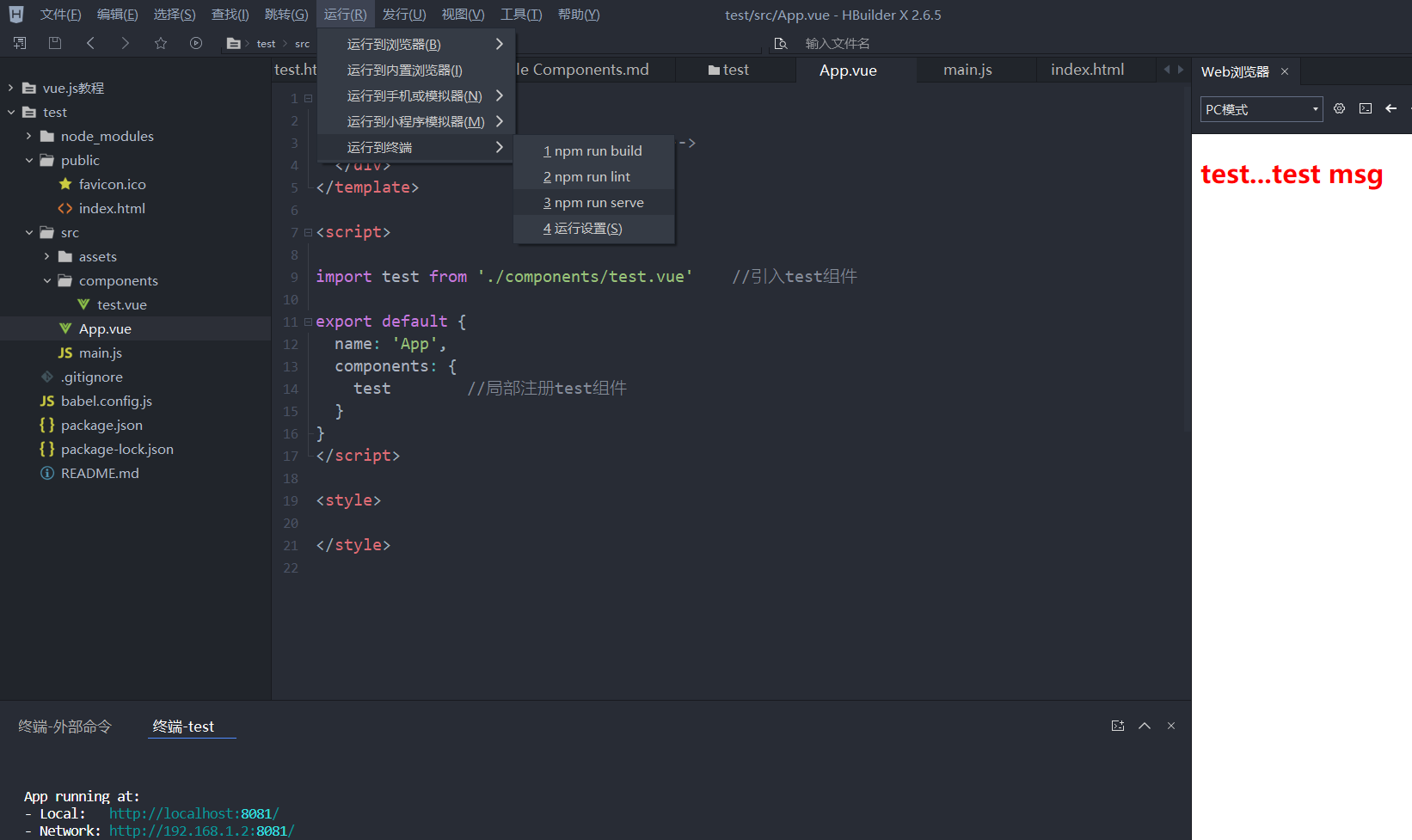The height and width of the screenshot is (840, 1412).
Task: Click the src breadcrumb segment
Action: coord(302,44)
